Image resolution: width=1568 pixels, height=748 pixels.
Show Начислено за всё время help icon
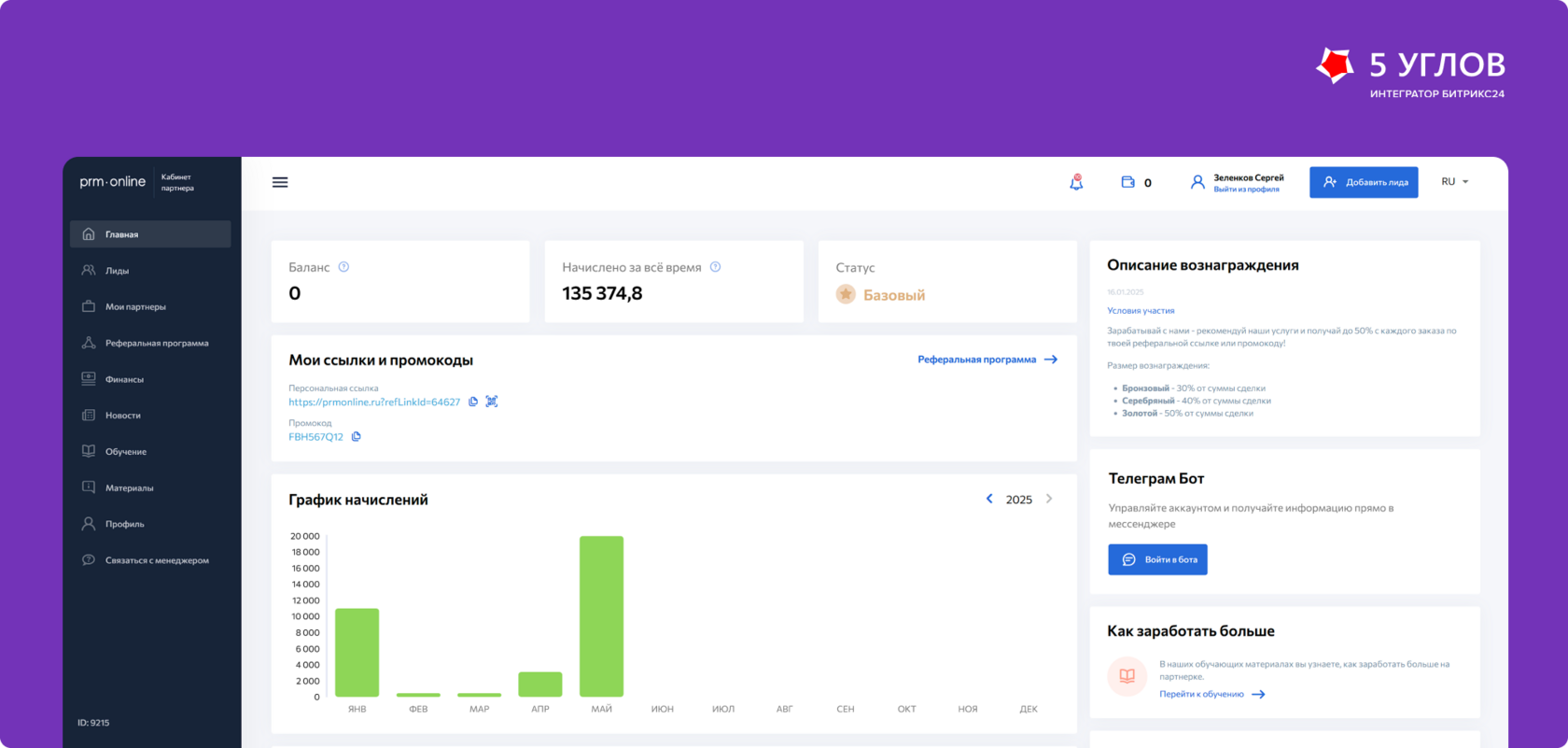pos(715,267)
